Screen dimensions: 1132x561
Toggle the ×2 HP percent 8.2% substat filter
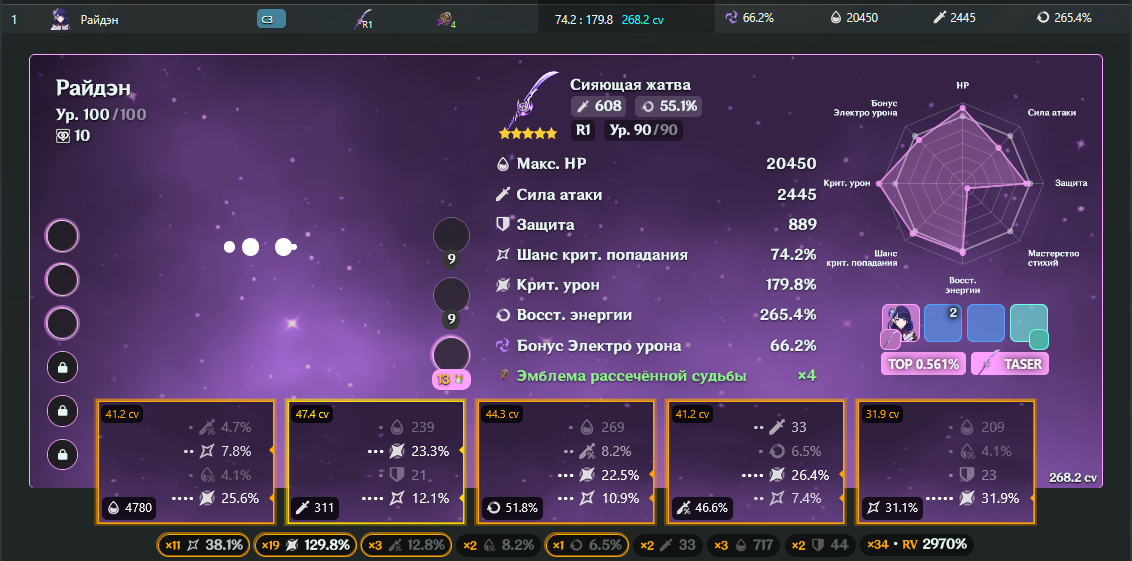pos(499,545)
